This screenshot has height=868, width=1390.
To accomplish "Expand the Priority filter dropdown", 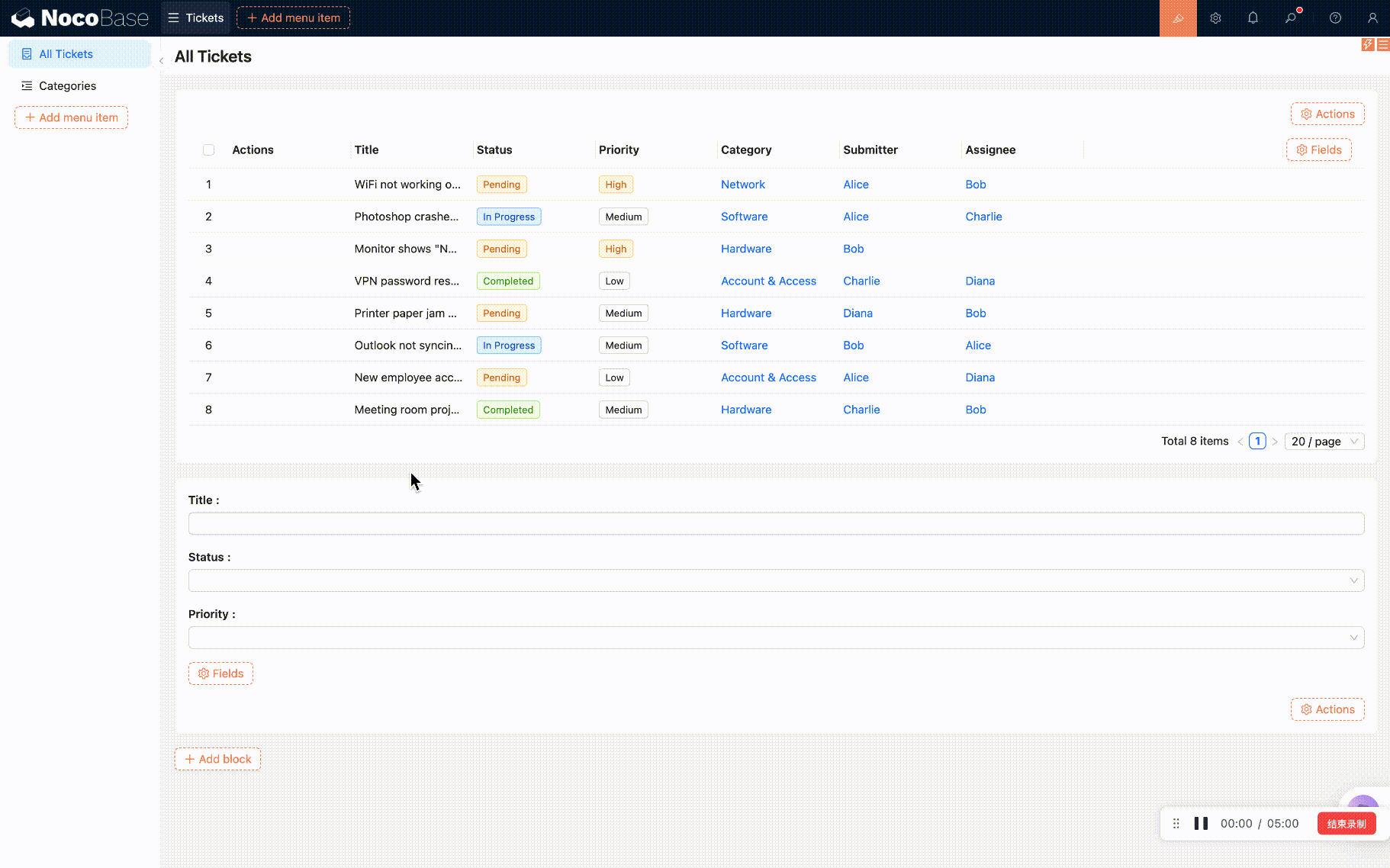I will tap(775, 638).
